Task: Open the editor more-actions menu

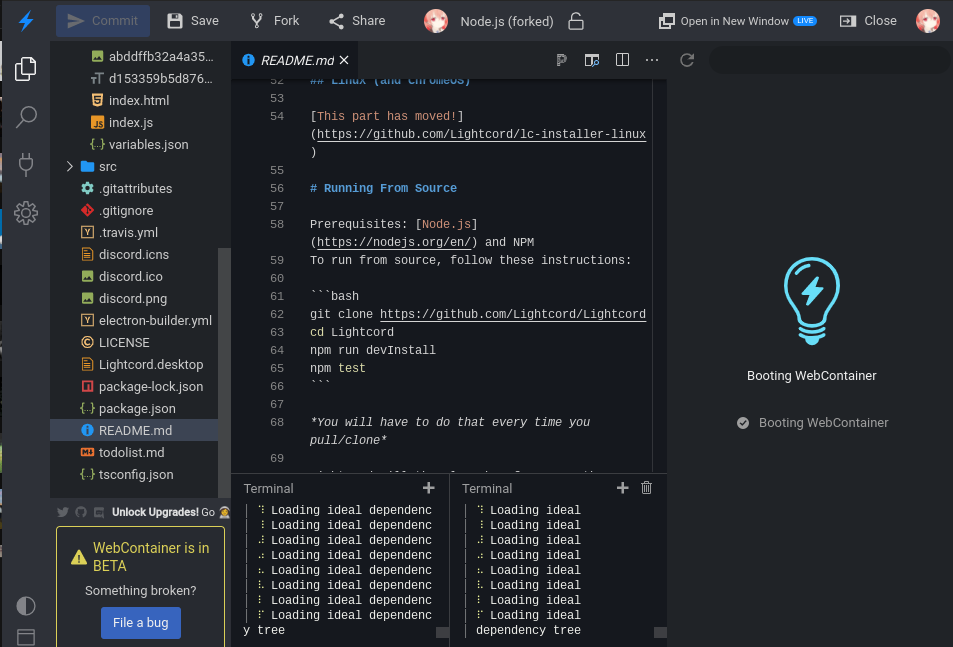Action: click(652, 60)
